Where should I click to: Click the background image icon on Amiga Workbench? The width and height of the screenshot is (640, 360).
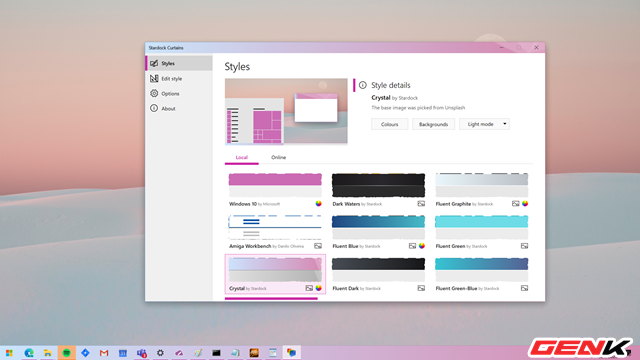click(x=318, y=246)
